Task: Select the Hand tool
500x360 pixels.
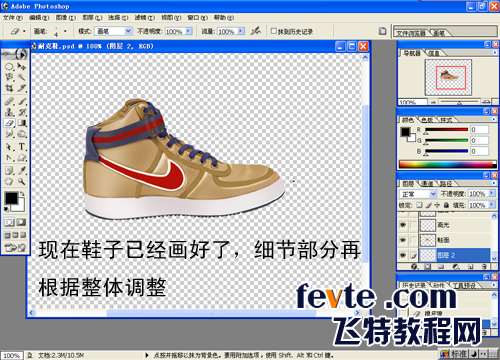Action: pos(9,182)
